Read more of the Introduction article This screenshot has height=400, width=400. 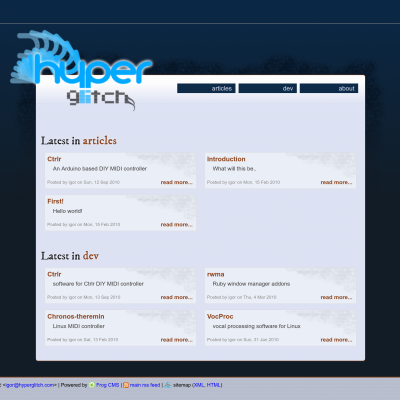pos(336,182)
